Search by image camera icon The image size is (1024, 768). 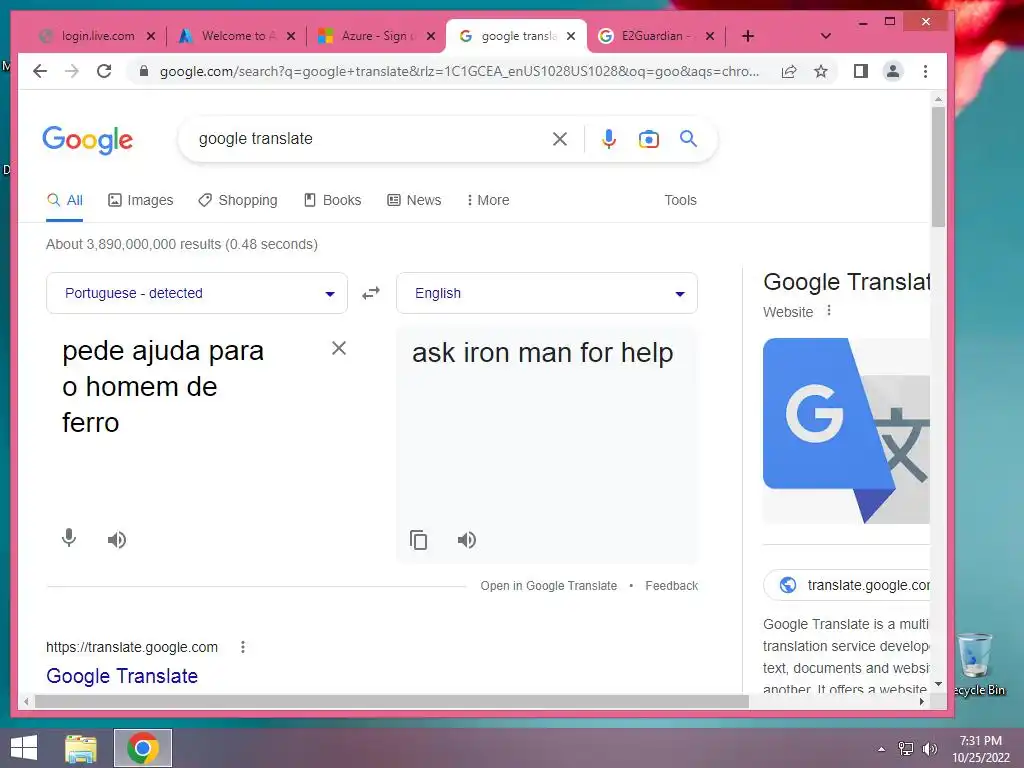[x=648, y=139]
